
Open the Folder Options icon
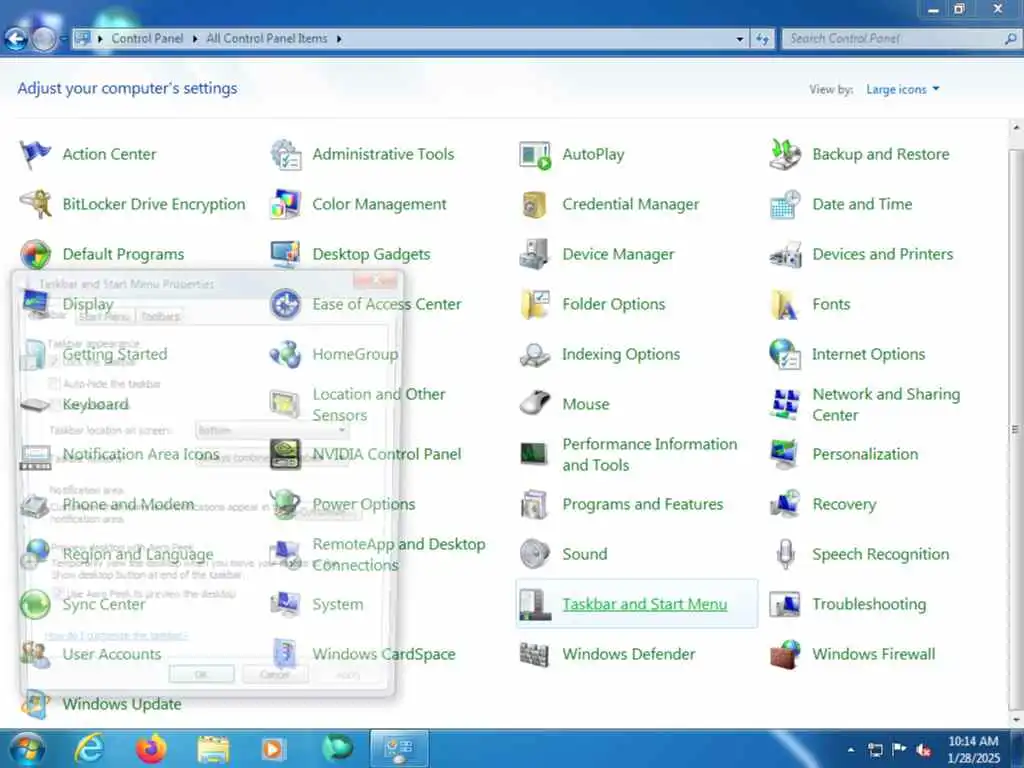[x=536, y=304]
